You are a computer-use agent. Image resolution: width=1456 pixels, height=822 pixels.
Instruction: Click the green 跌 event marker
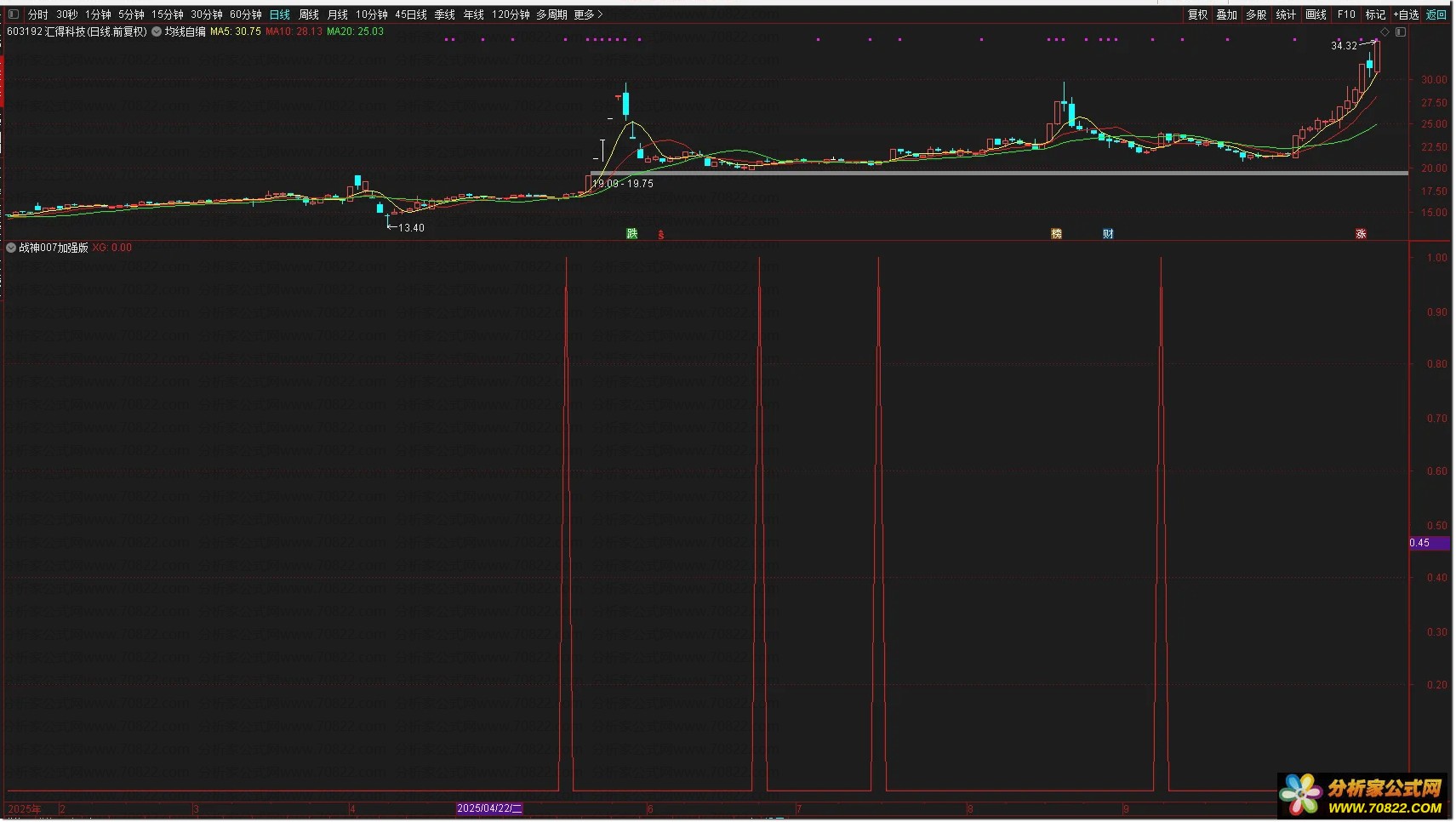(x=631, y=234)
